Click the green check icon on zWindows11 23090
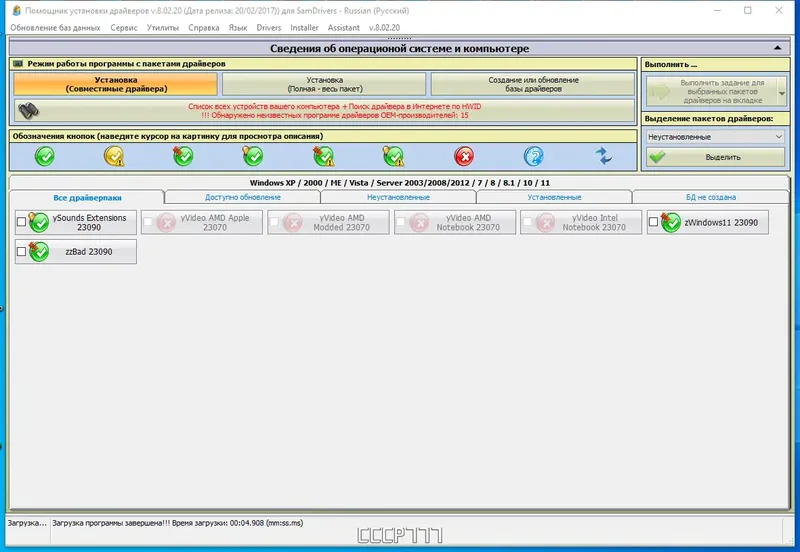The width and height of the screenshot is (800, 552). click(x=670, y=222)
